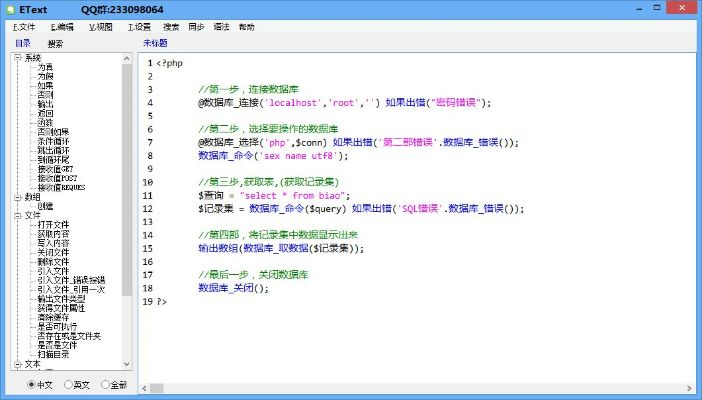Collapse the 文件 tree node
The height and width of the screenshot is (400, 702).
point(18,215)
